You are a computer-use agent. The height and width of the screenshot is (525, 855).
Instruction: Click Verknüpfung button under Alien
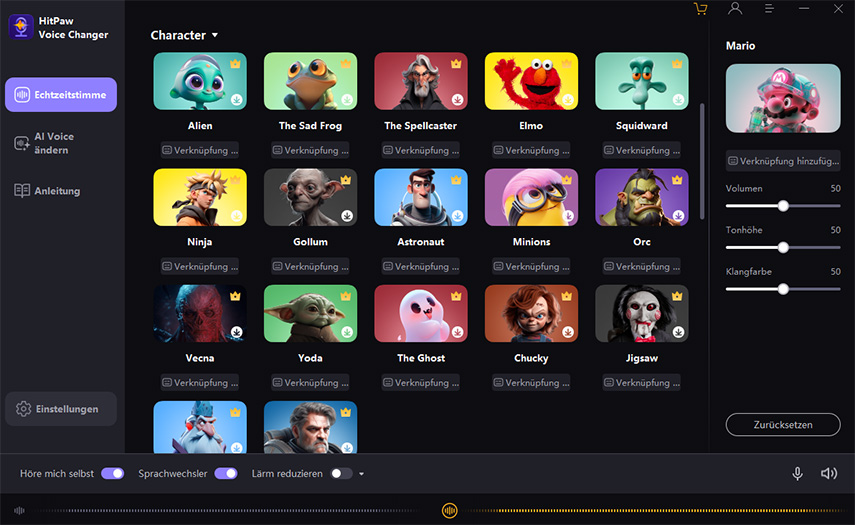click(200, 150)
